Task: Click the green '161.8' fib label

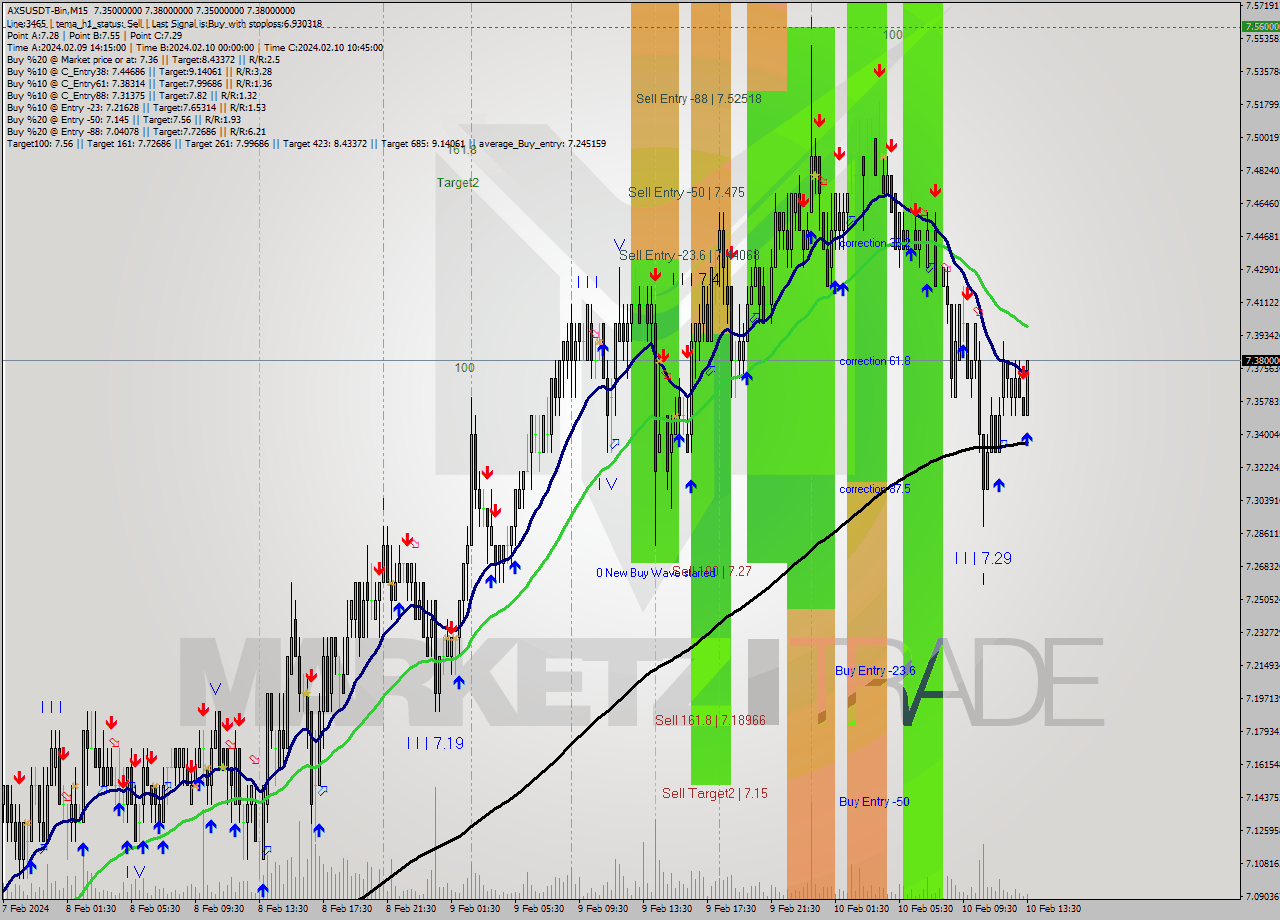Action: click(461, 150)
